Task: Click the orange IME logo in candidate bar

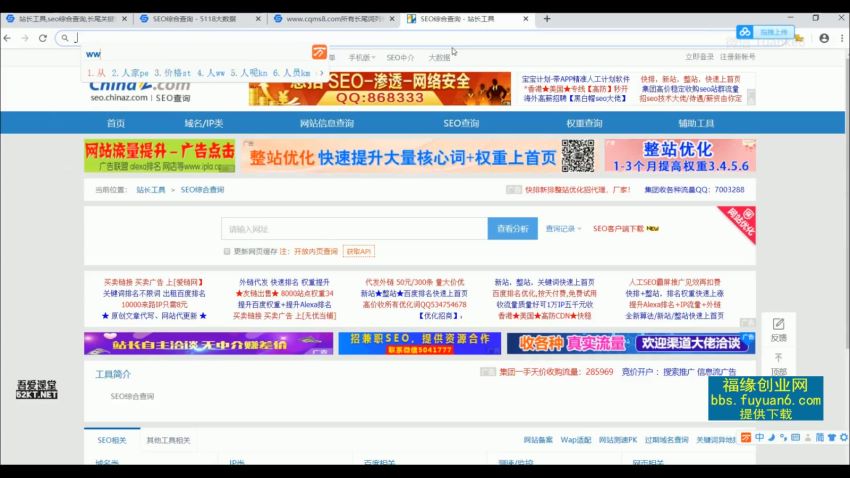Action: tap(319, 52)
